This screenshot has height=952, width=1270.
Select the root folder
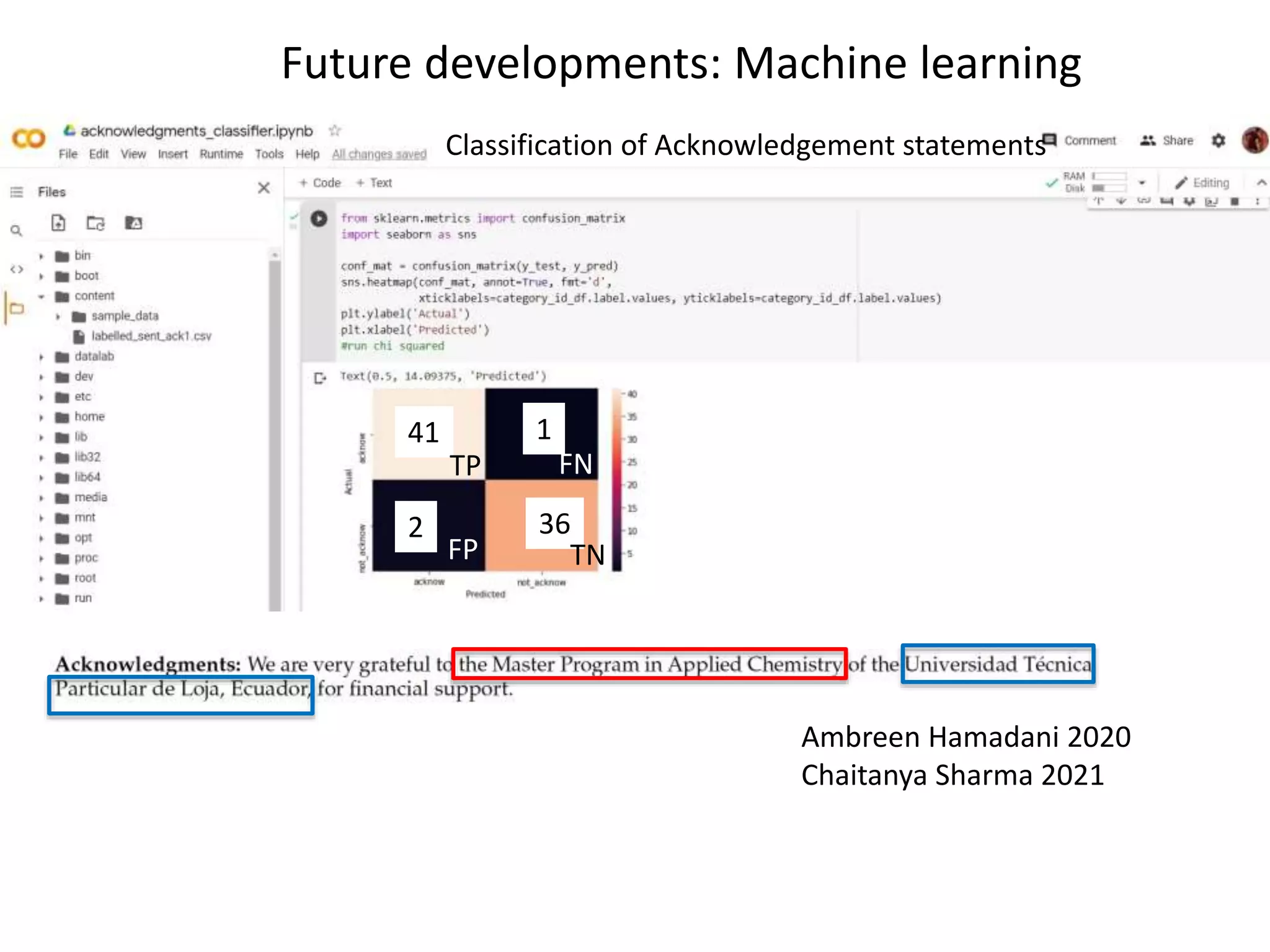point(76,578)
